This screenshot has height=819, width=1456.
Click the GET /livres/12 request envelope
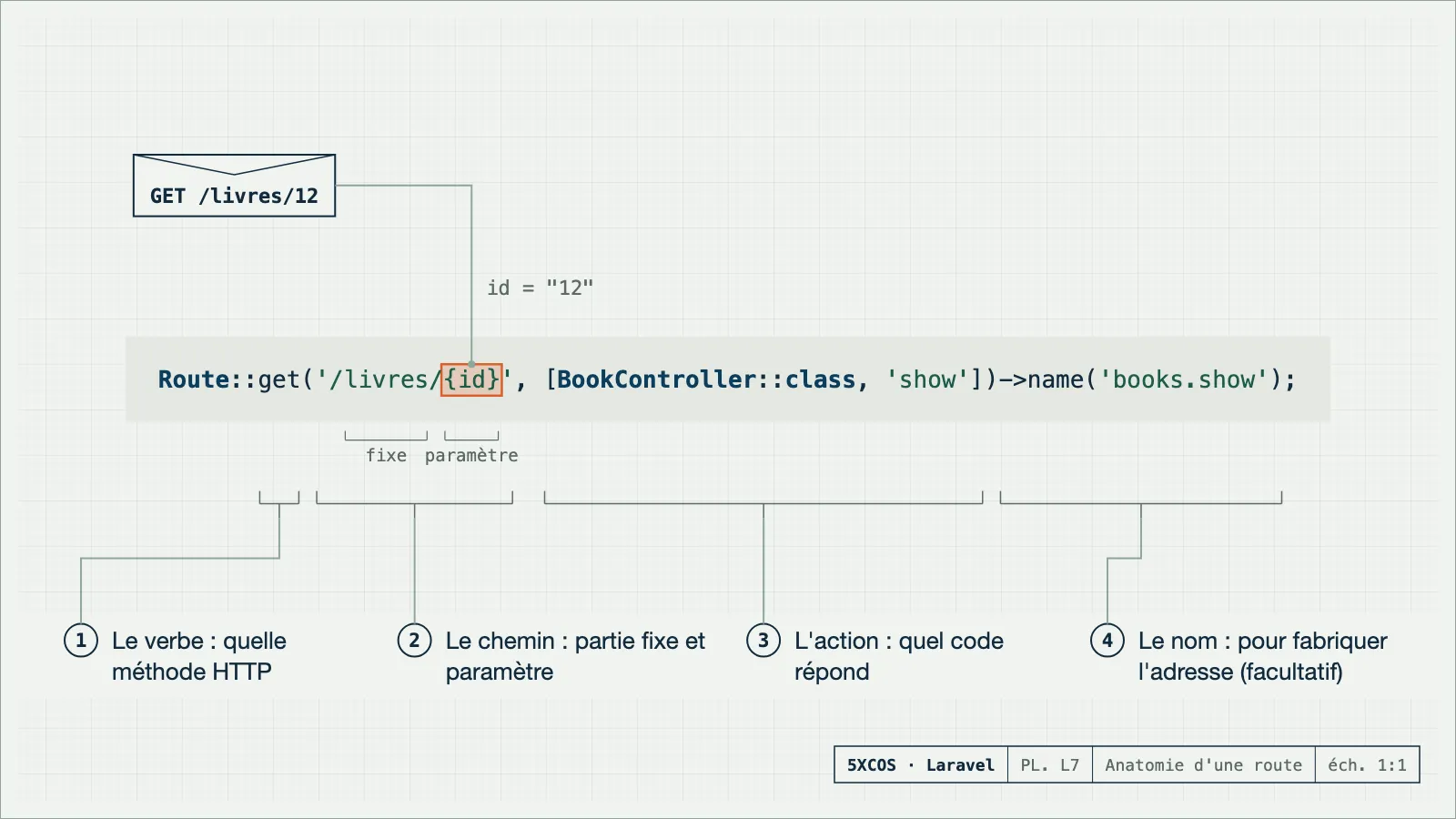click(x=235, y=186)
